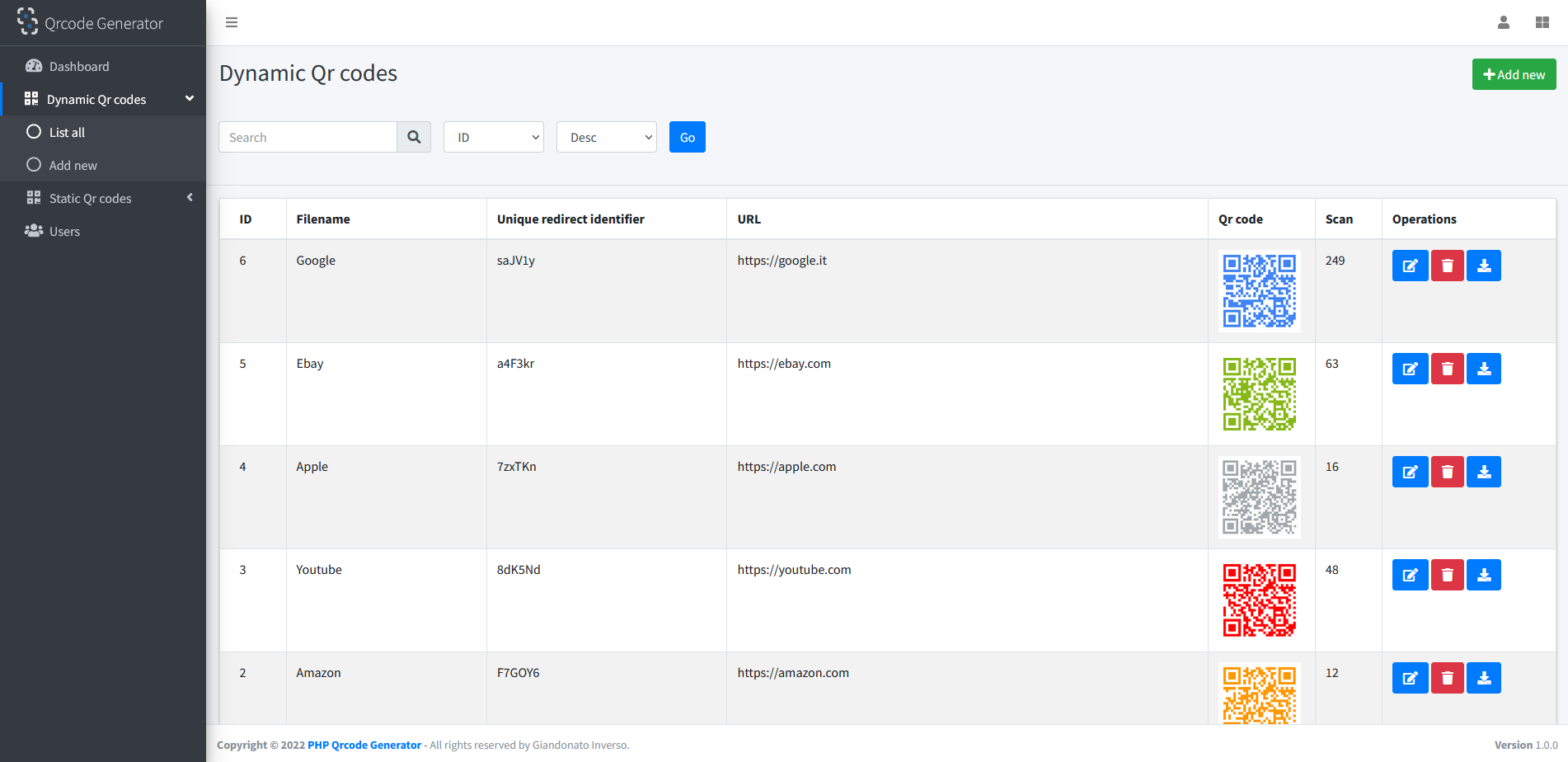Select the saJV1y identifier text

click(516, 261)
